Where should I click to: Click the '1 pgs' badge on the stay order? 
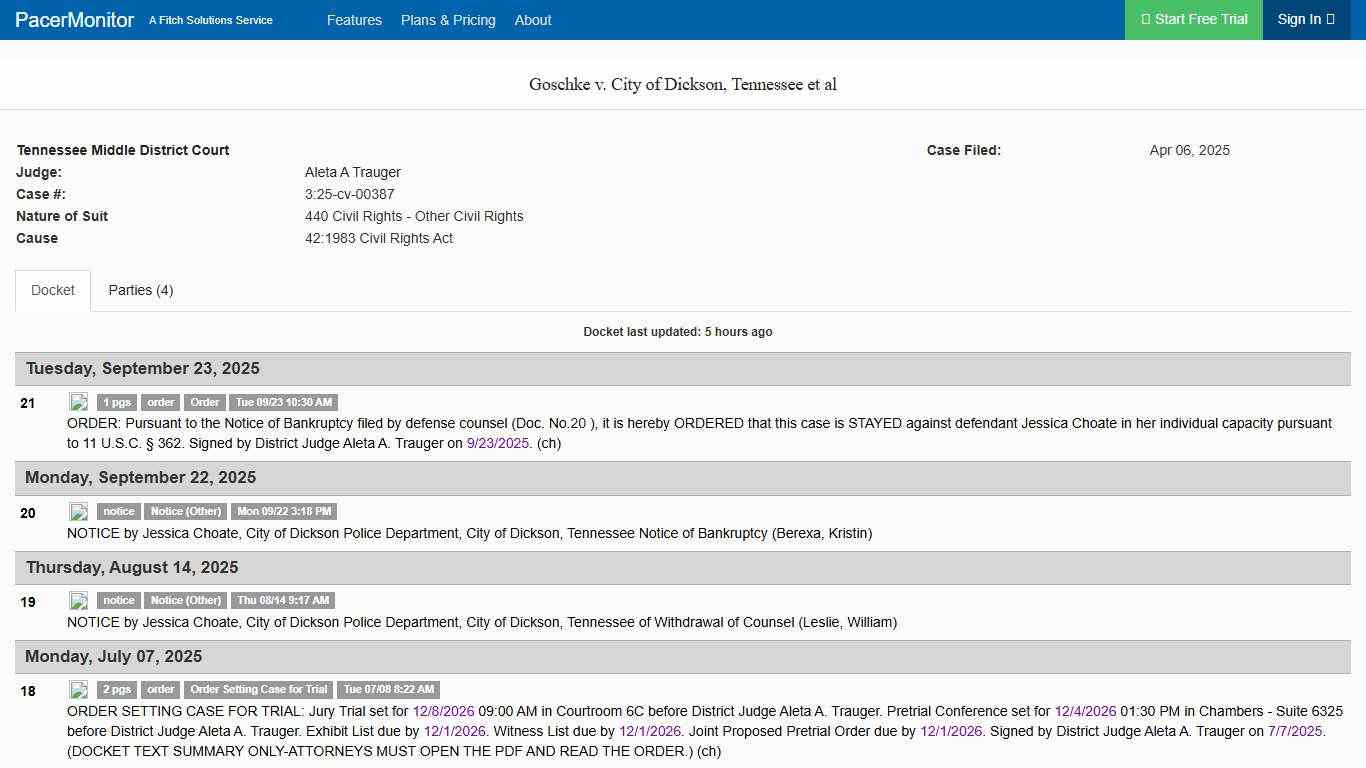point(116,402)
